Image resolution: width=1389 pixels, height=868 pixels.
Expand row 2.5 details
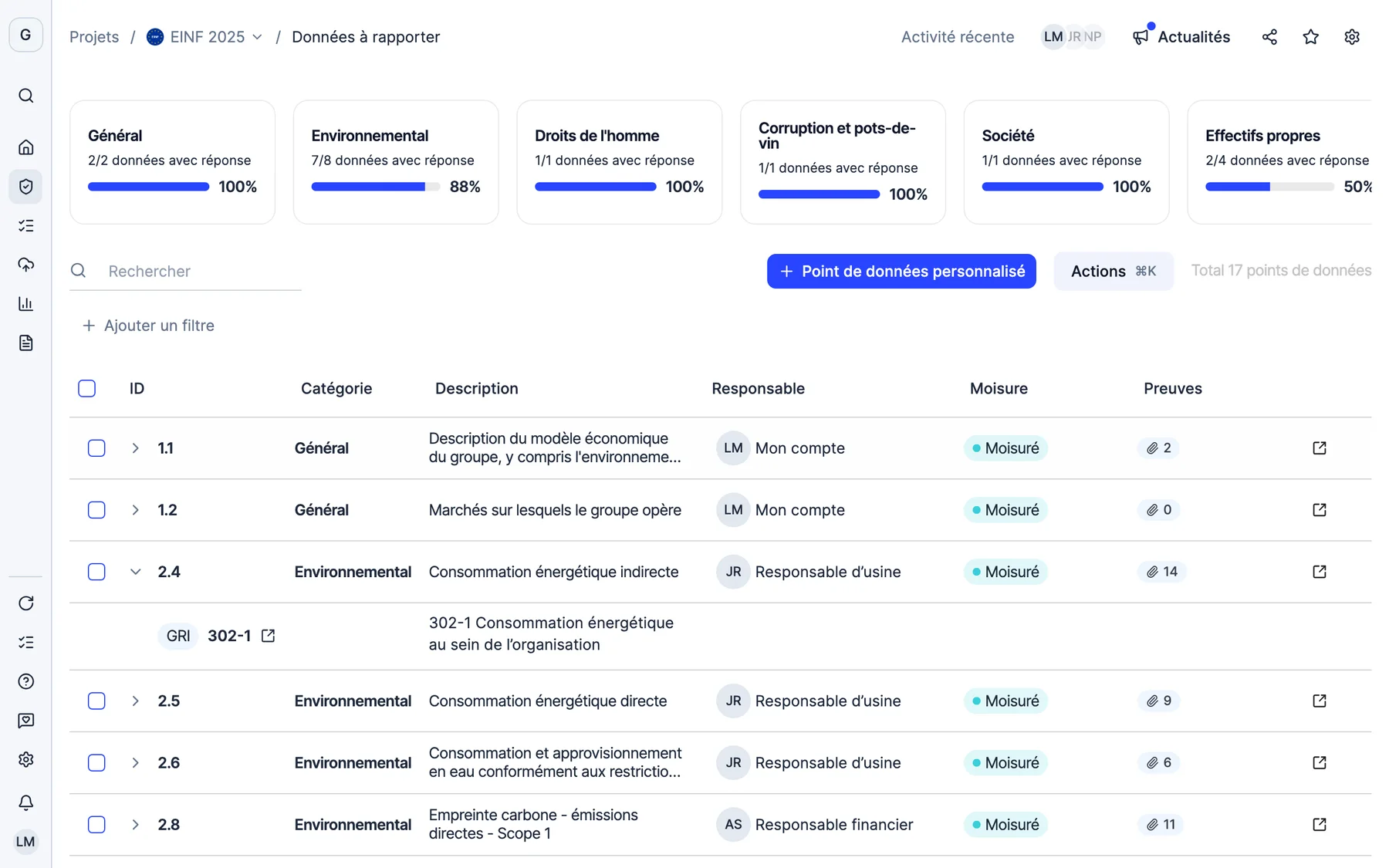tap(135, 701)
